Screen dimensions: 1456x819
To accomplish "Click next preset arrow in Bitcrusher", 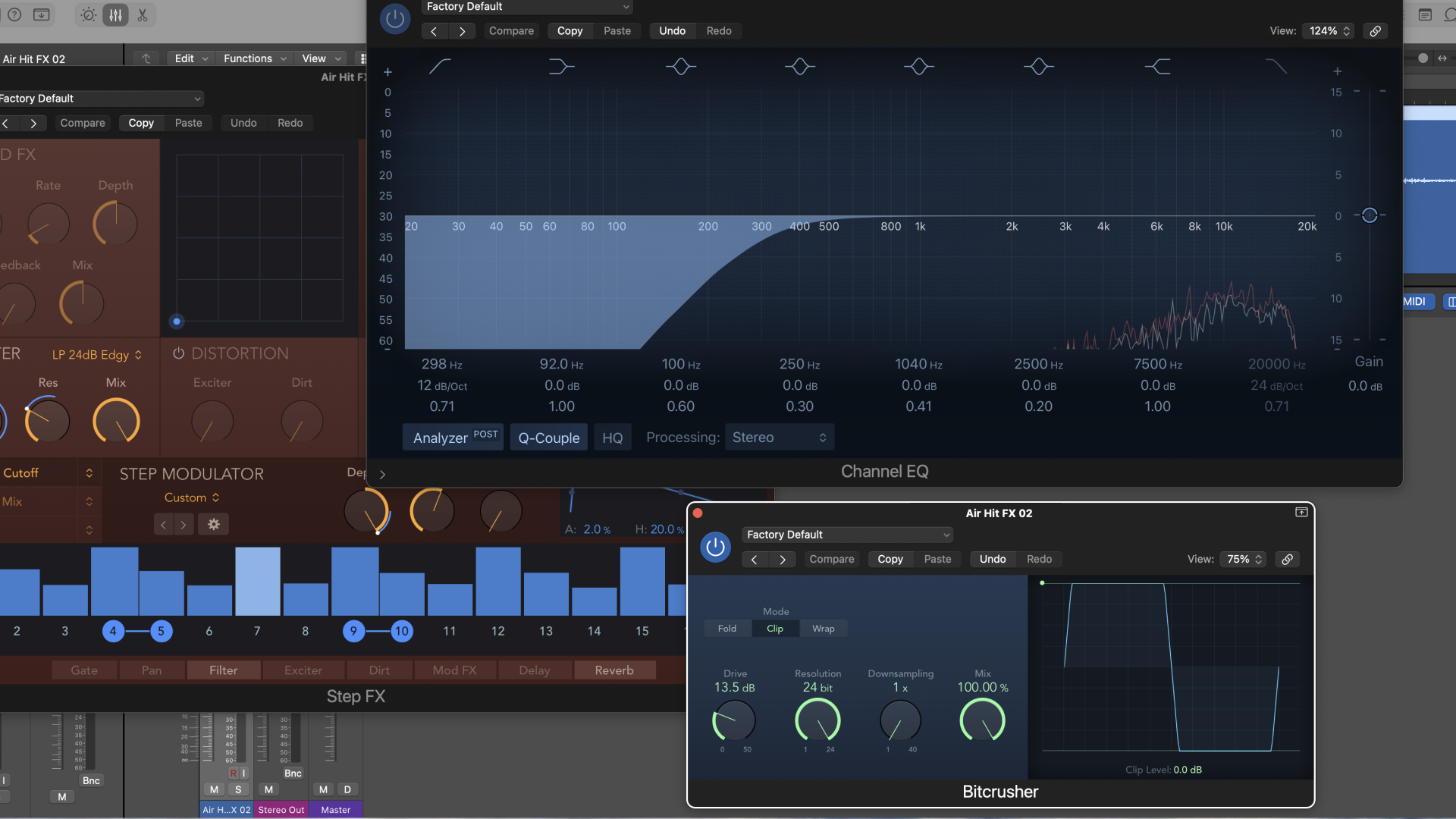I will tap(782, 559).
